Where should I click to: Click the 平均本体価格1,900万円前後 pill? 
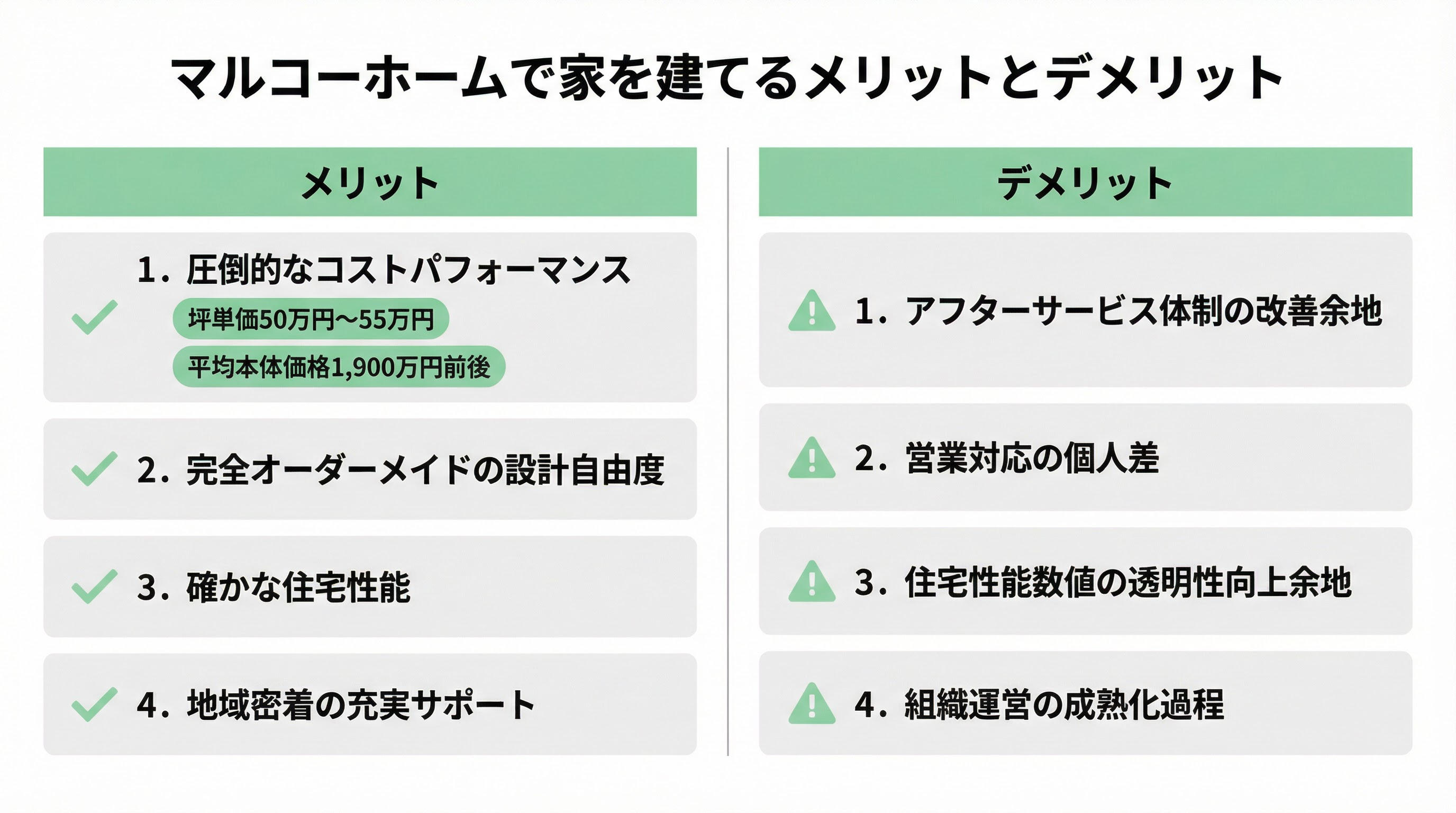pos(339,367)
